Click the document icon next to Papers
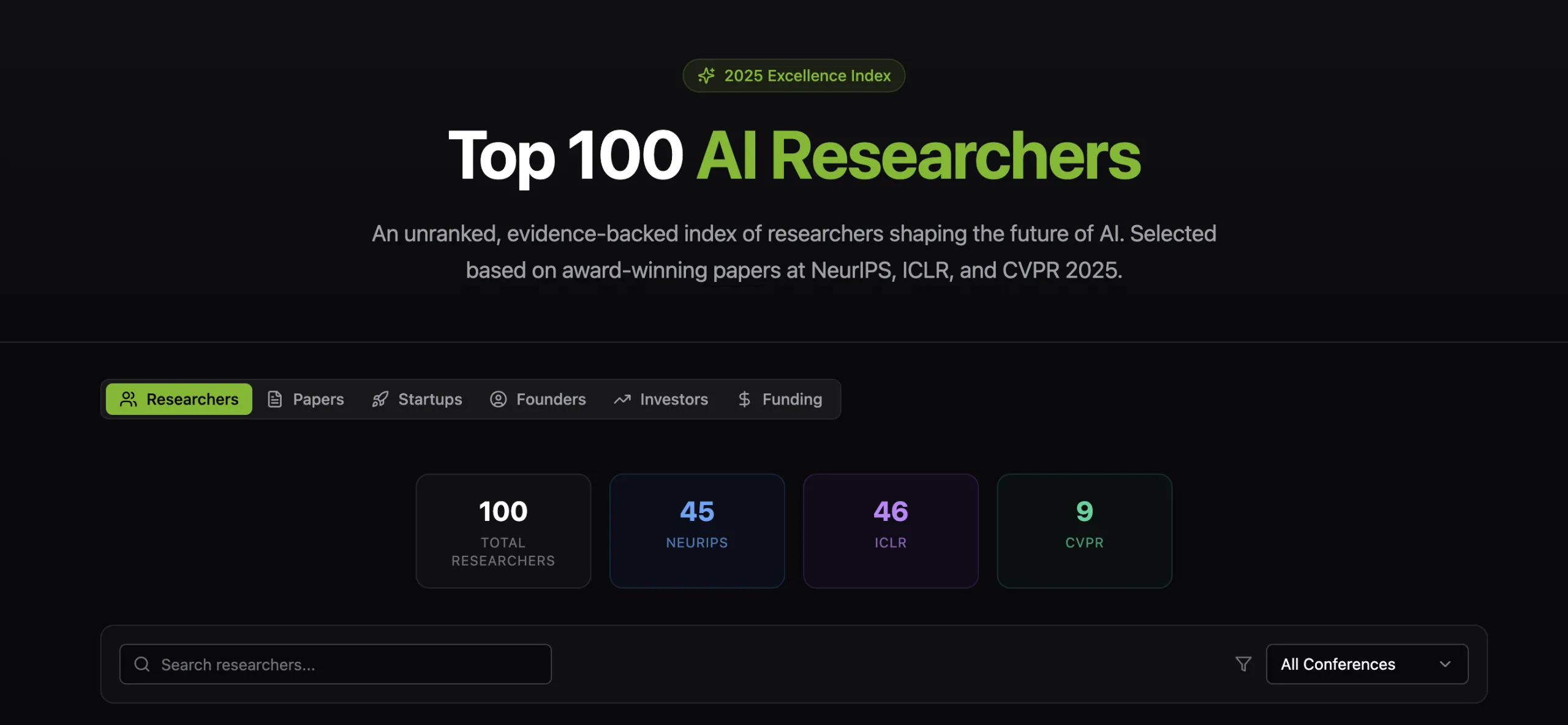This screenshot has height=725, width=1568. pyautogui.click(x=274, y=399)
